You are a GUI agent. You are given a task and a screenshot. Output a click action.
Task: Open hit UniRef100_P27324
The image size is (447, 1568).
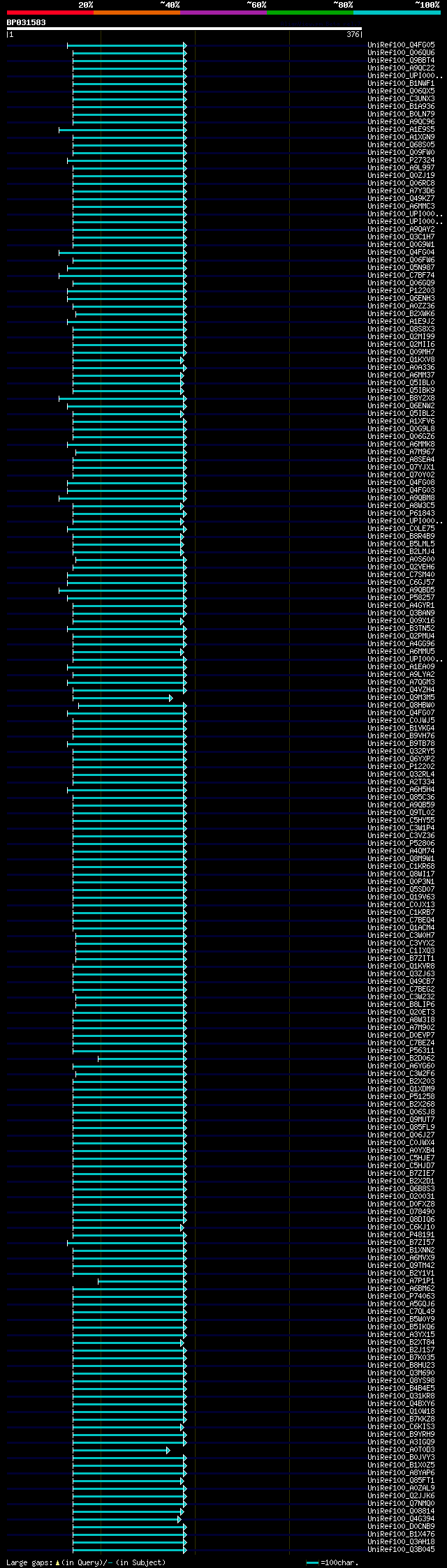(x=401, y=160)
